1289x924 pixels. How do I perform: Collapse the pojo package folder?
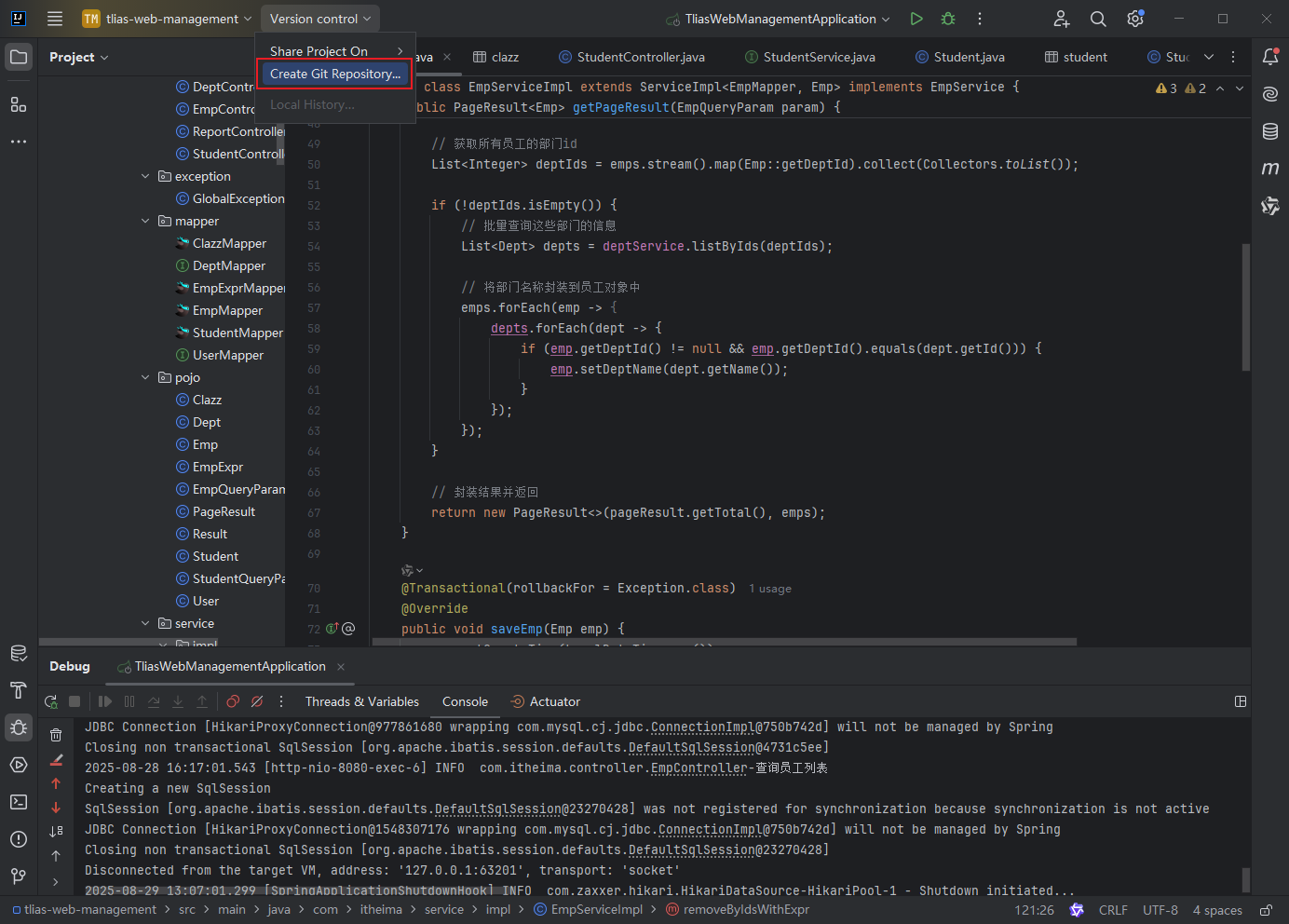tap(145, 377)
